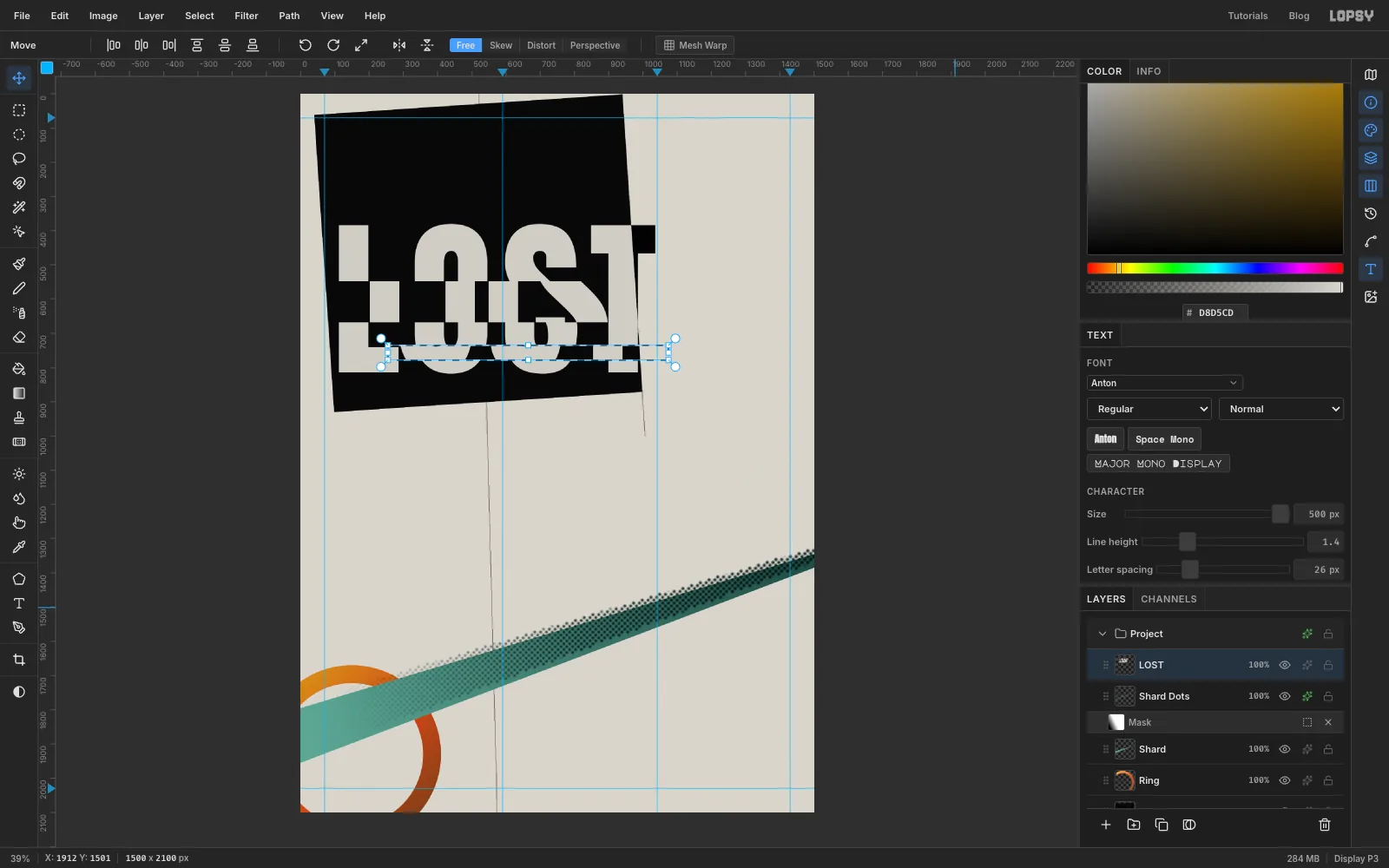The width and height of the screenshot is (1389, 868).
Task: Toggle visibility of the Shard Dots layer
Action: pyautogui.click(x=1285, y=696)
